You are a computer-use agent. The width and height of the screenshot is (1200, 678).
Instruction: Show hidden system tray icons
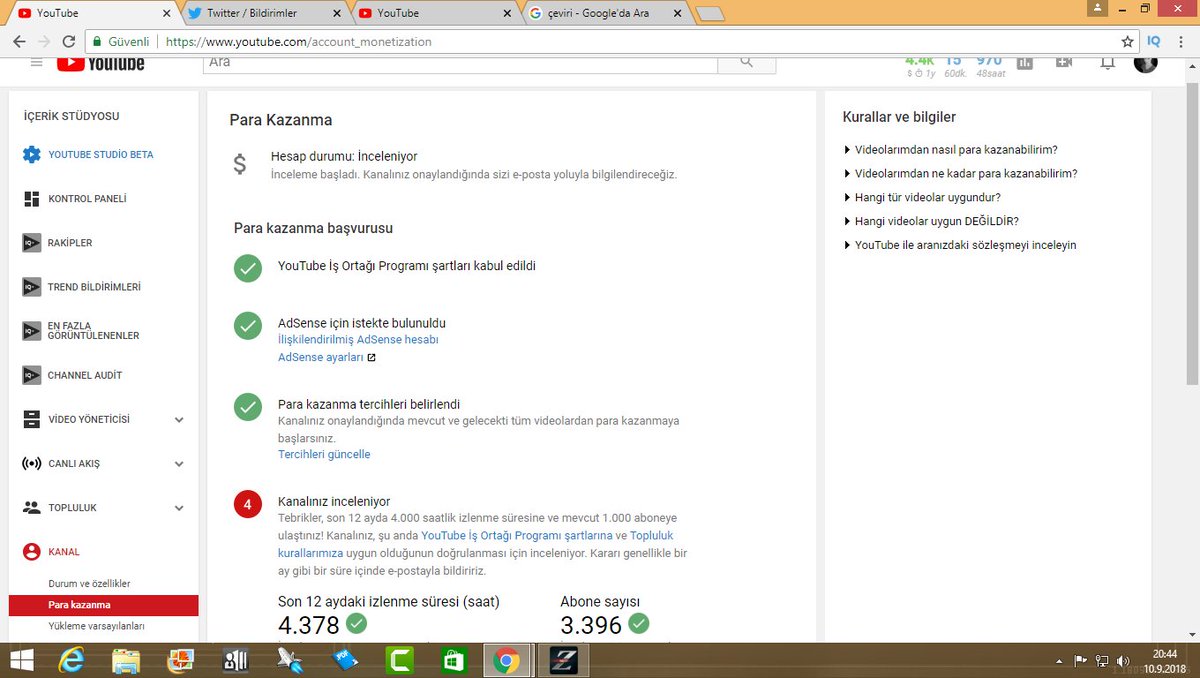[x=1061, y=661]
